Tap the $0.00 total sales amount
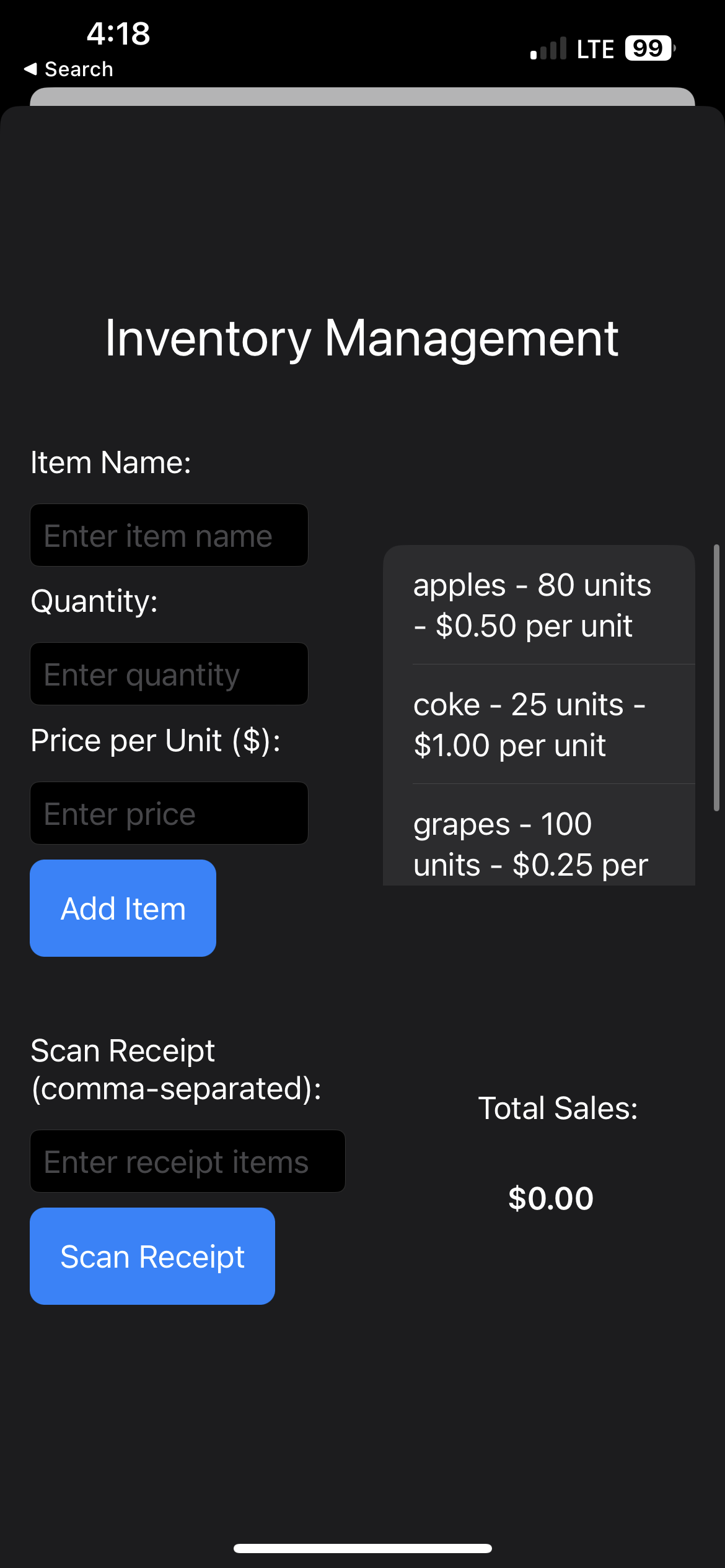Viewport: 725px width, 1568px height. [x=551, y=1198]
